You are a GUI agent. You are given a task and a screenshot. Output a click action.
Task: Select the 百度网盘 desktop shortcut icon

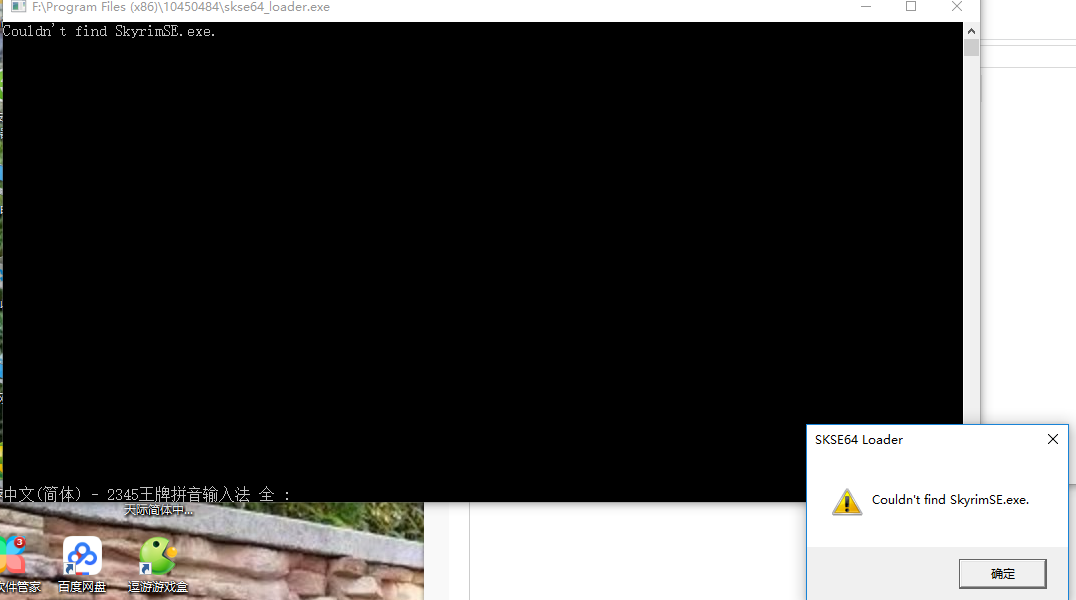tap(82, 555)
